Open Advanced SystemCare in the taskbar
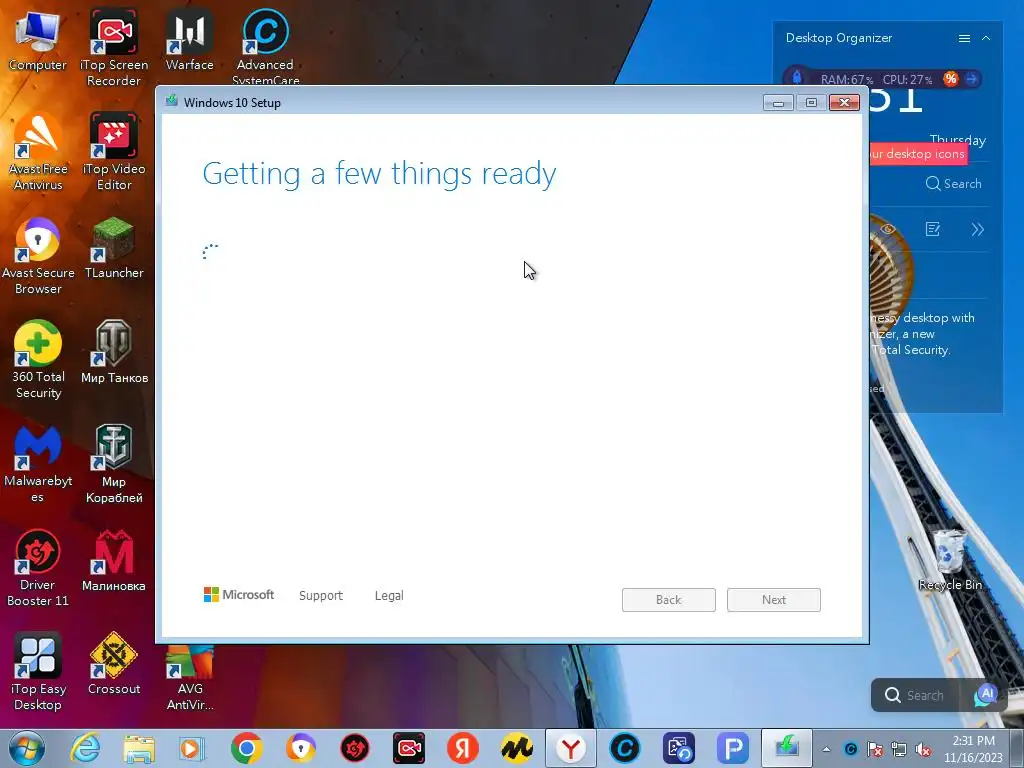 tap(624, 748)
